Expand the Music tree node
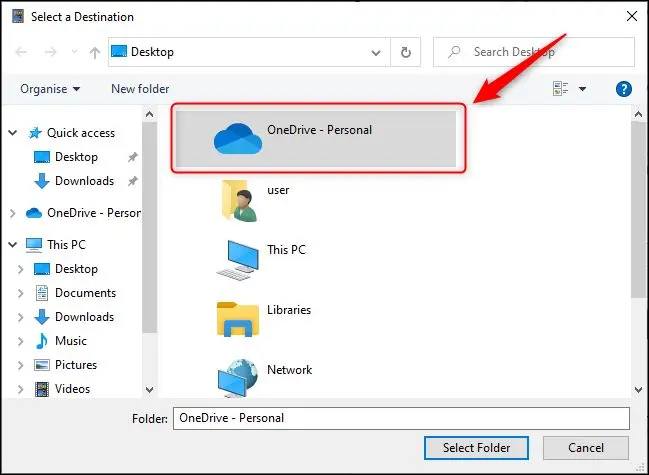Image resolution: width=649 pixels, height=475 pixels. pos(20,341)
